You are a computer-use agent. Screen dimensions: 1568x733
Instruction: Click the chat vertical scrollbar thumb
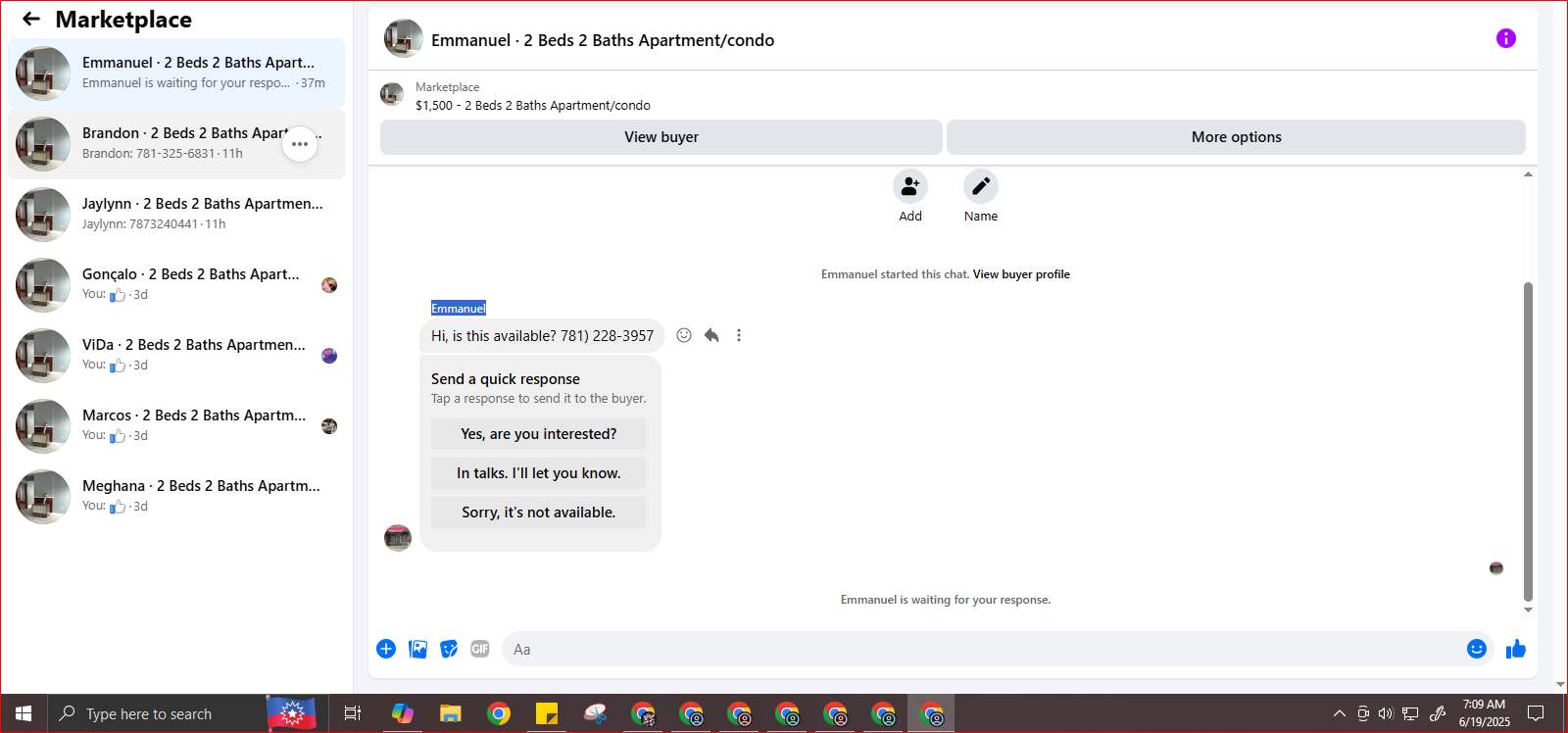click(1528, 441)
